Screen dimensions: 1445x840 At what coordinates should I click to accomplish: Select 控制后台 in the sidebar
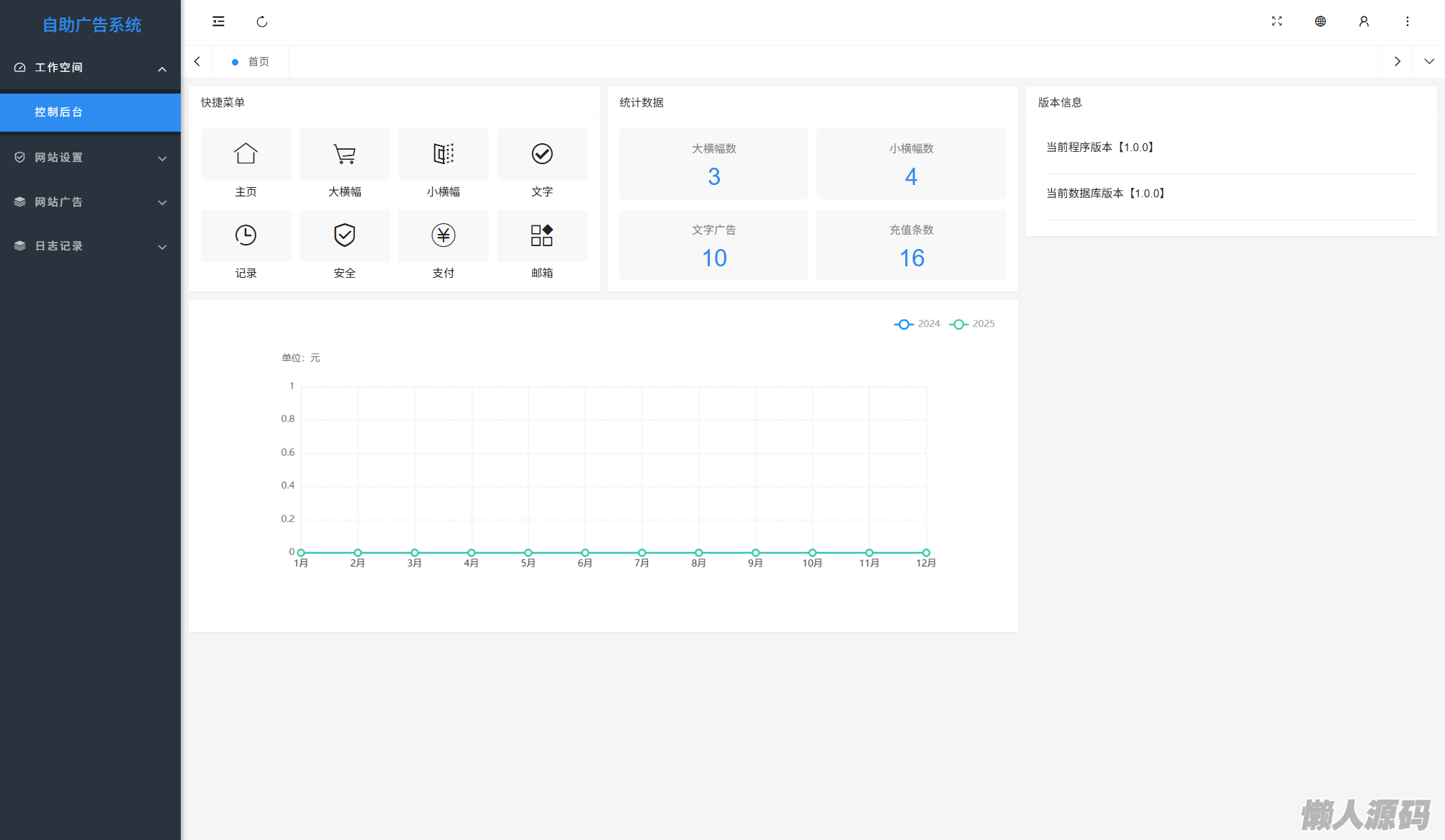(x=59, y=112)
